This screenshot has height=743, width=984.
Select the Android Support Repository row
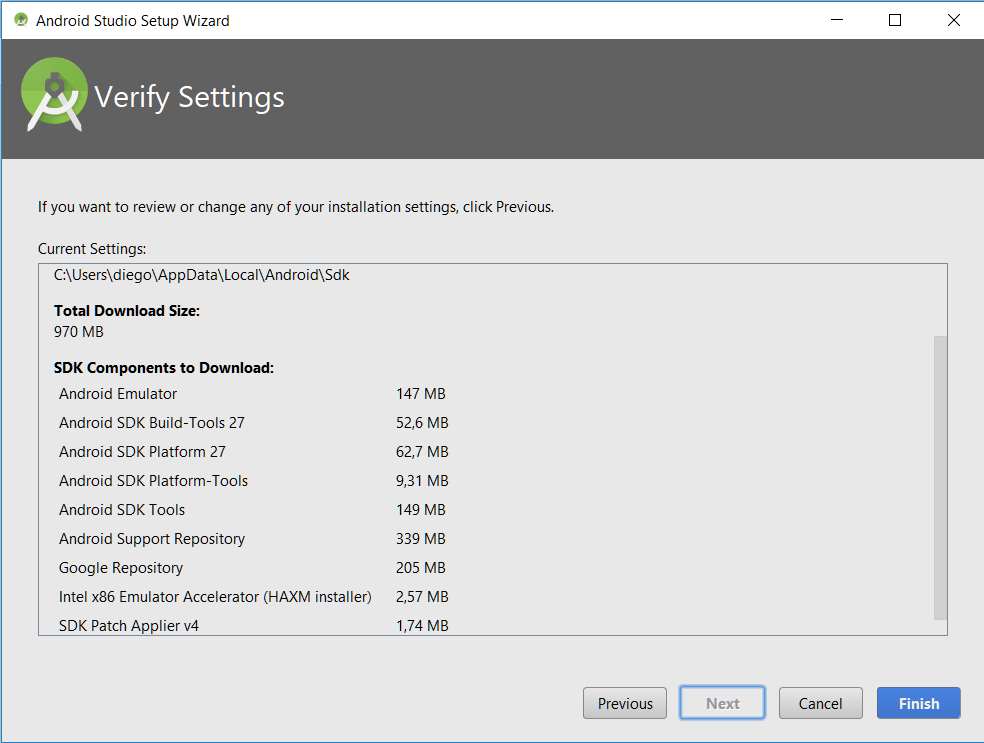point(252,538)
